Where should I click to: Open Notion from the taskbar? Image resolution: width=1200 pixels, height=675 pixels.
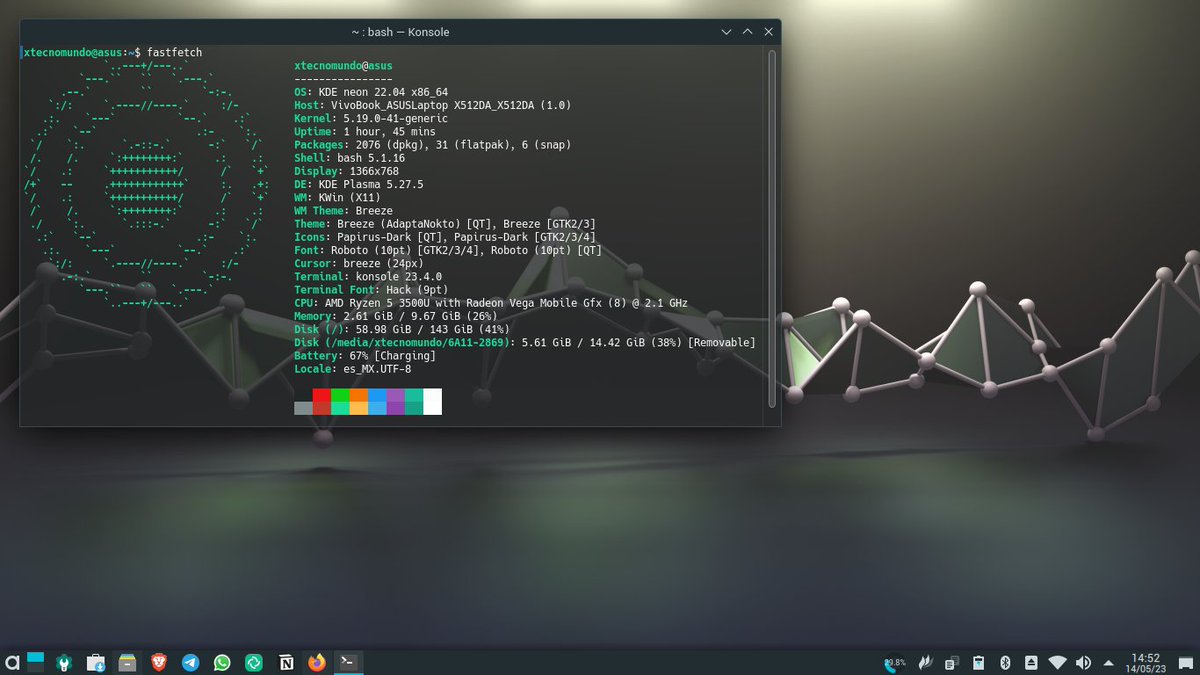click(286, 662)
